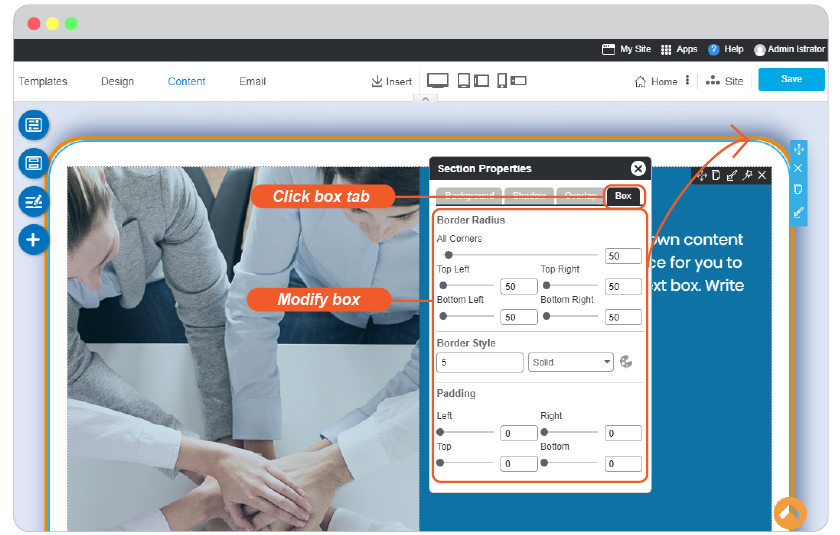
Task: Collapse the top toolbar with the chevron
Action: pyautogui.click(x=425, y=99)
